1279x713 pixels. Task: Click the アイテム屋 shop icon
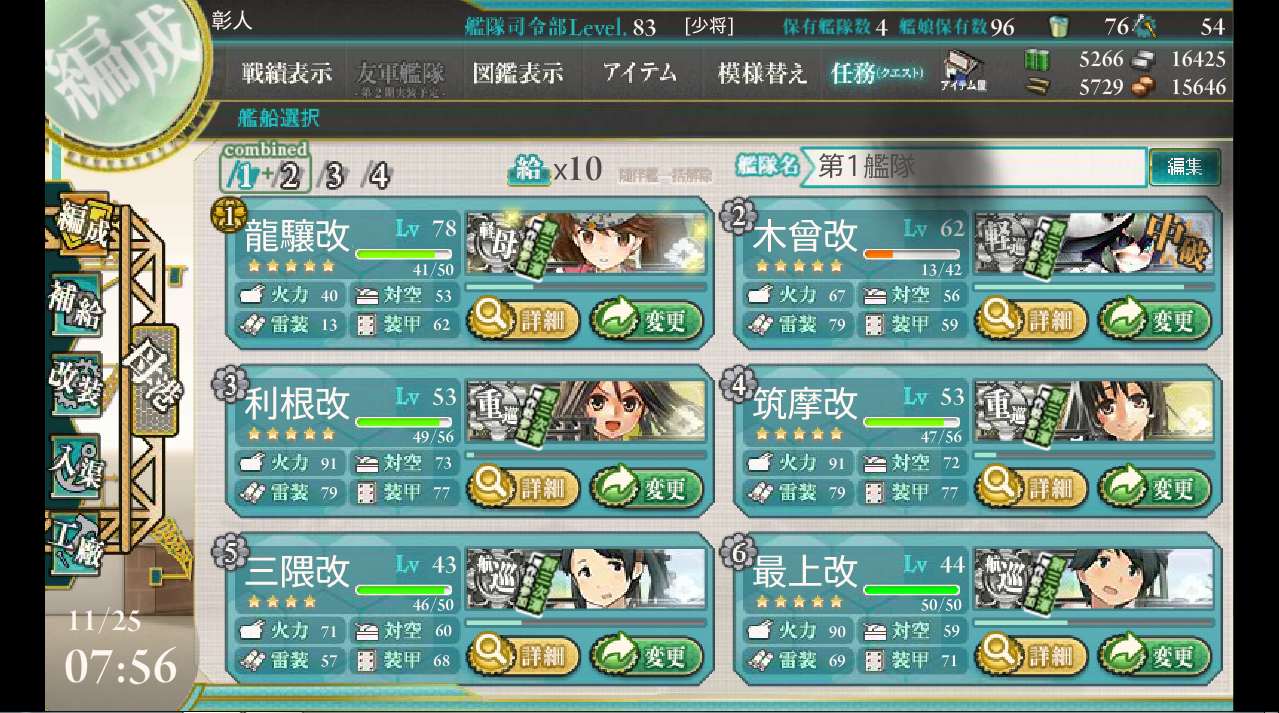pyautogui.click(x=964, y=70)
